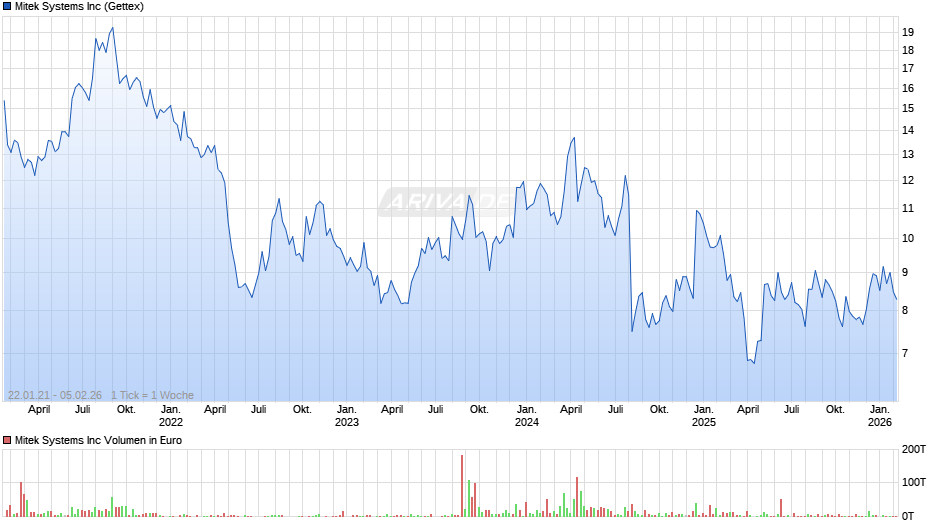Click the first 'April' label of 2021
This screenshot has width=940, height=526.
point(39,410)
